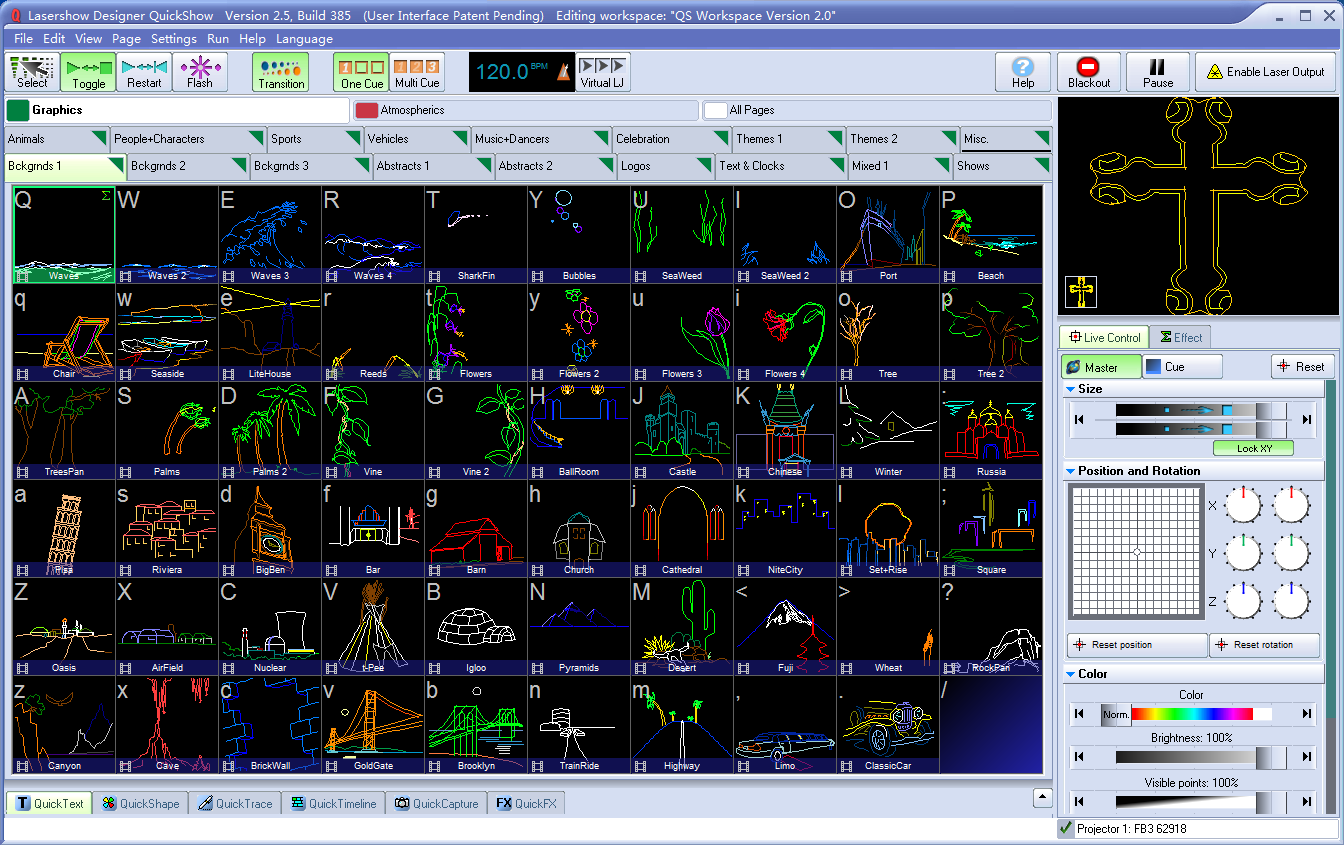Image resolution: width=1344 pixels, height=845 pixels.
Task: Pause the laser output
Action: point(1158,72)
